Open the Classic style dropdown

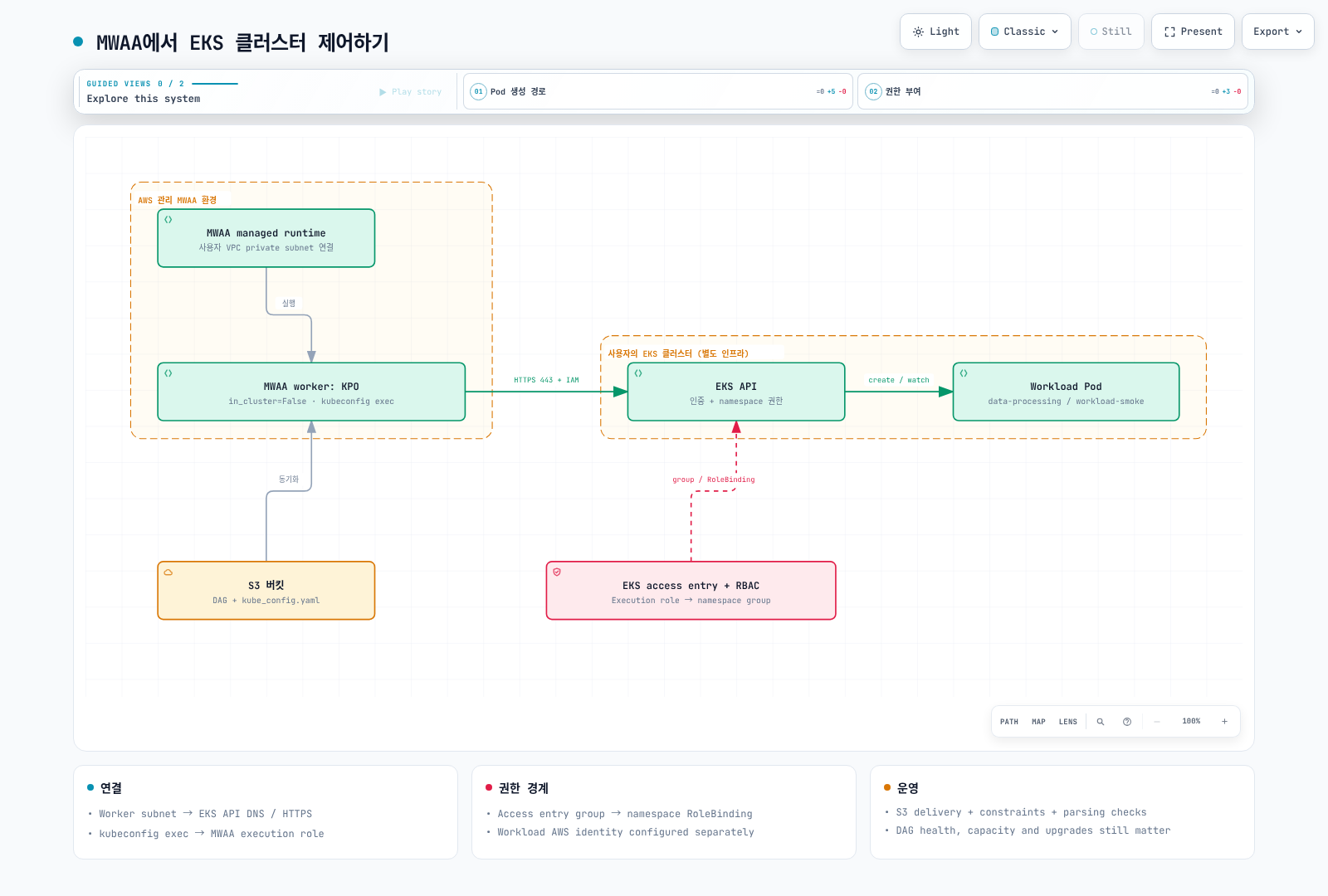(1024, 32)
